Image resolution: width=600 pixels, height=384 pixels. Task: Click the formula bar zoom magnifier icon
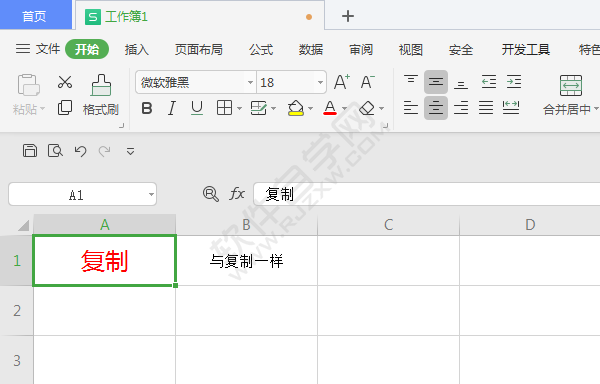tap(210, 194)
